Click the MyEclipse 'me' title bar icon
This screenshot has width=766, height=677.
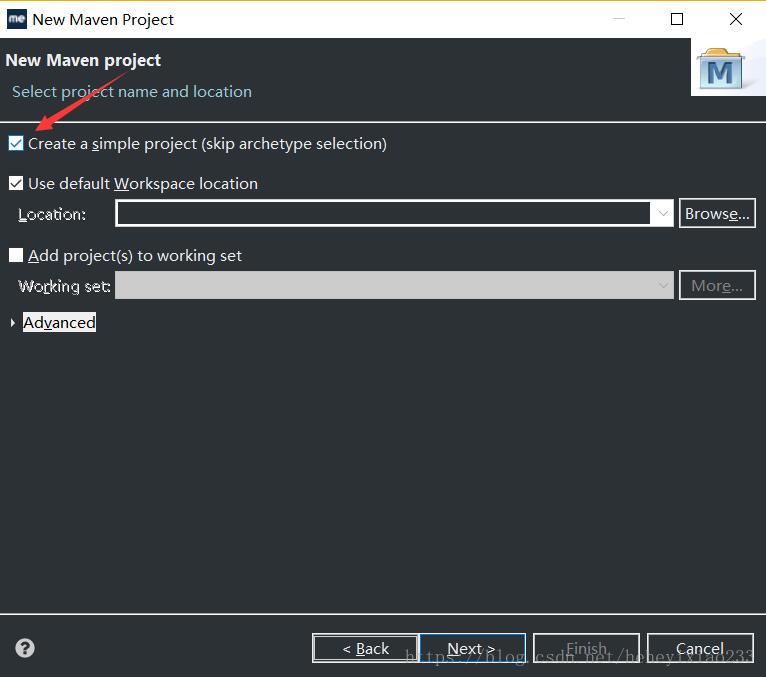[17, 19]
